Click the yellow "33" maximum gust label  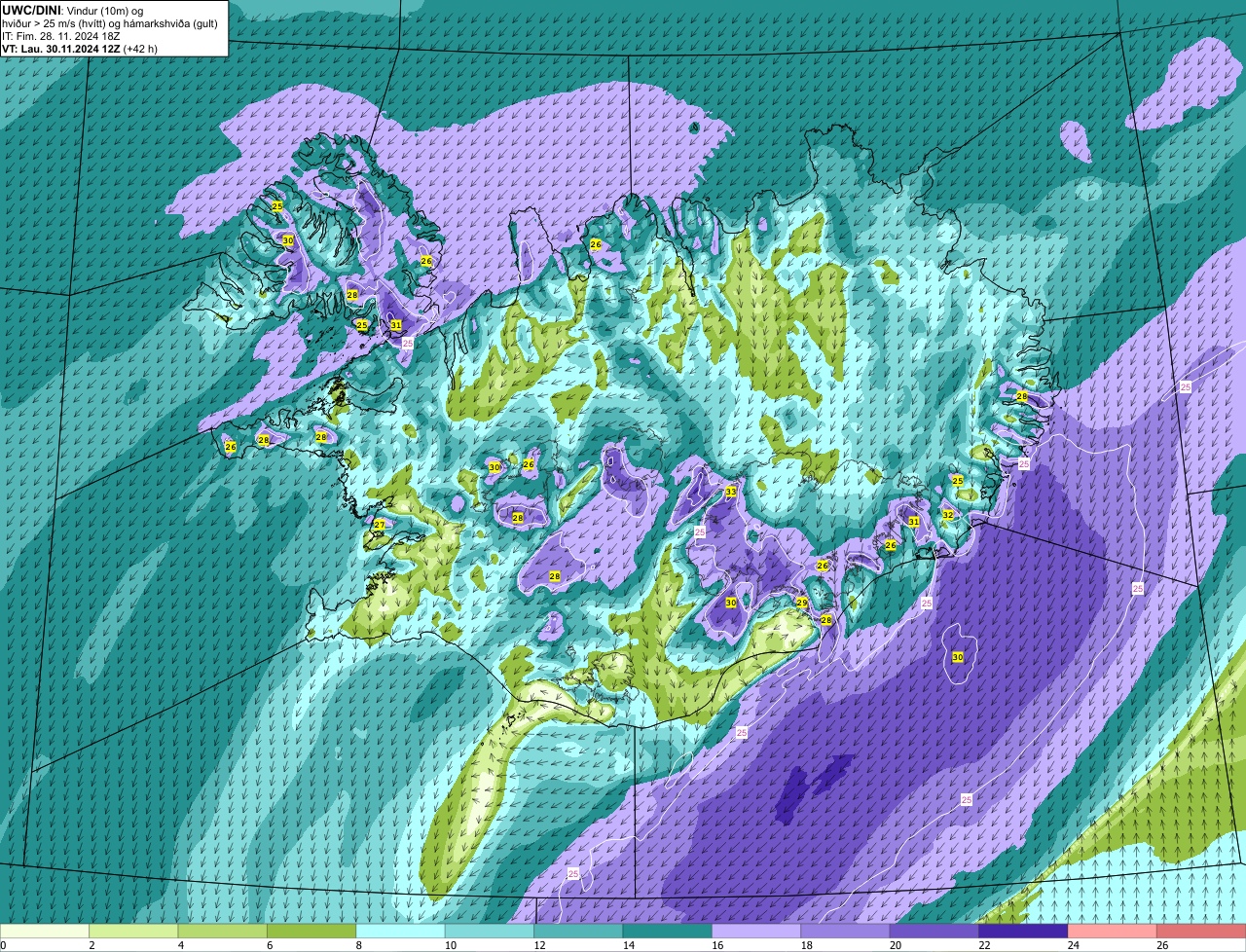coord(730,492)
